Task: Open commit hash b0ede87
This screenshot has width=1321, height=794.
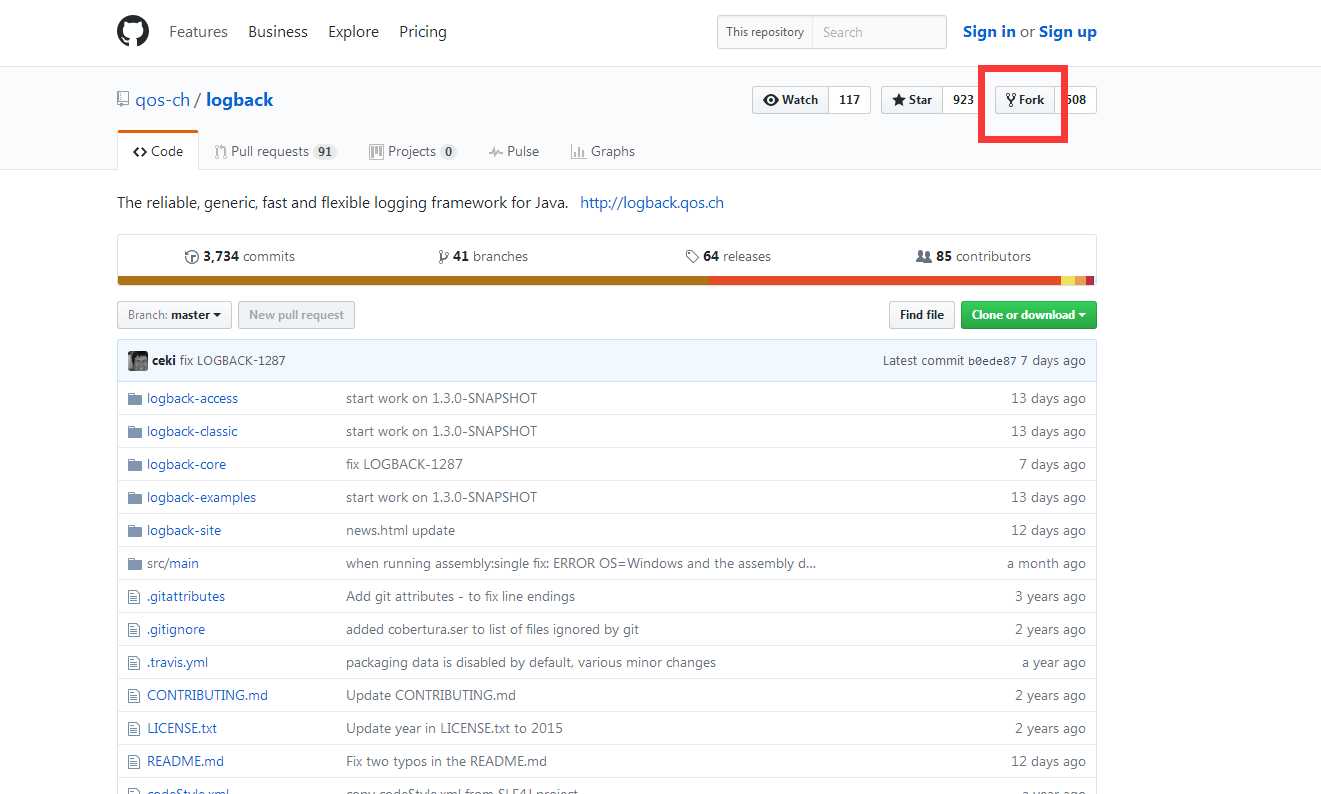Action: pos(992,361)
